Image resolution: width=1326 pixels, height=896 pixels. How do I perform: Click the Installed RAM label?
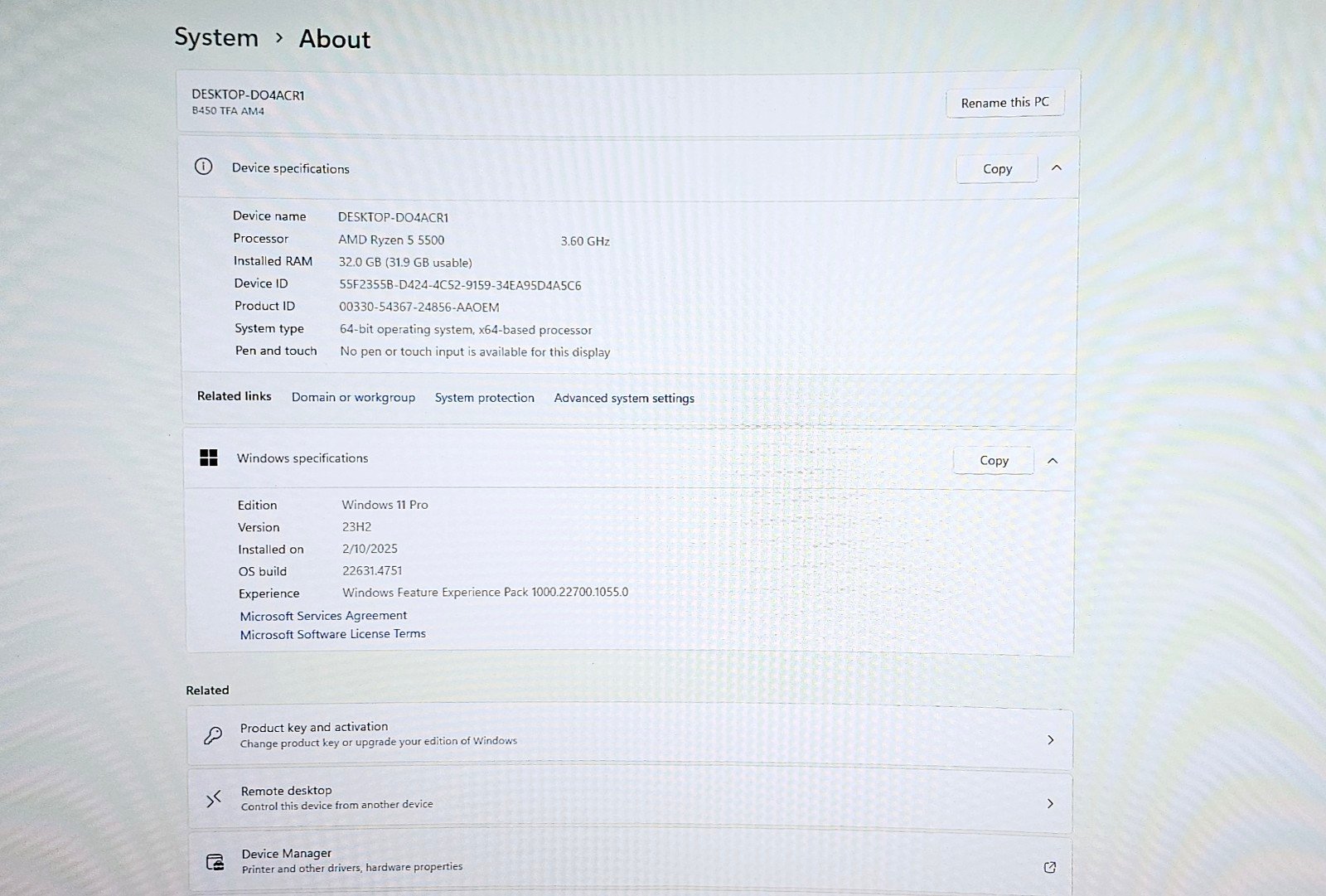[x=273, y=261]
